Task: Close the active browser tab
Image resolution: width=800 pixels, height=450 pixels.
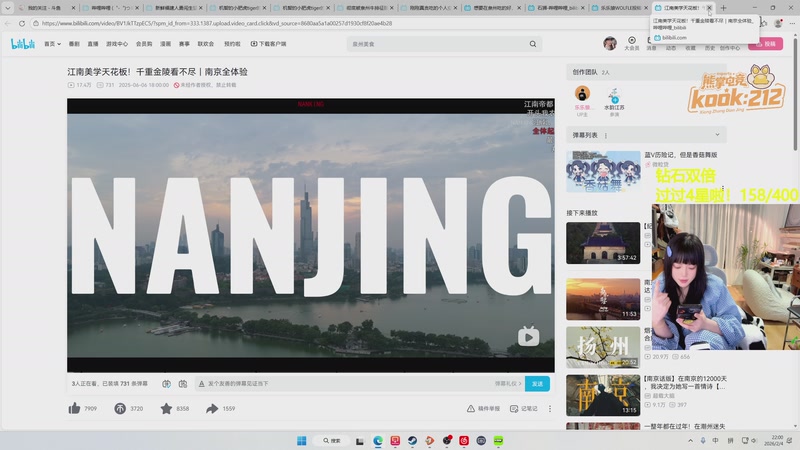Action: point(709,8)
